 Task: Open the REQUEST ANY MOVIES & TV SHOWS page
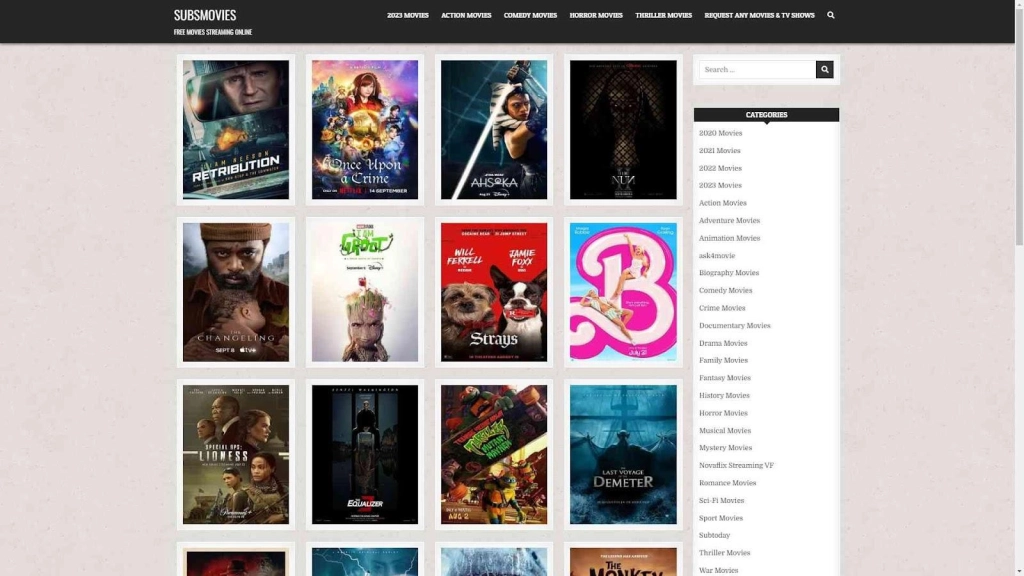[759, 15]
